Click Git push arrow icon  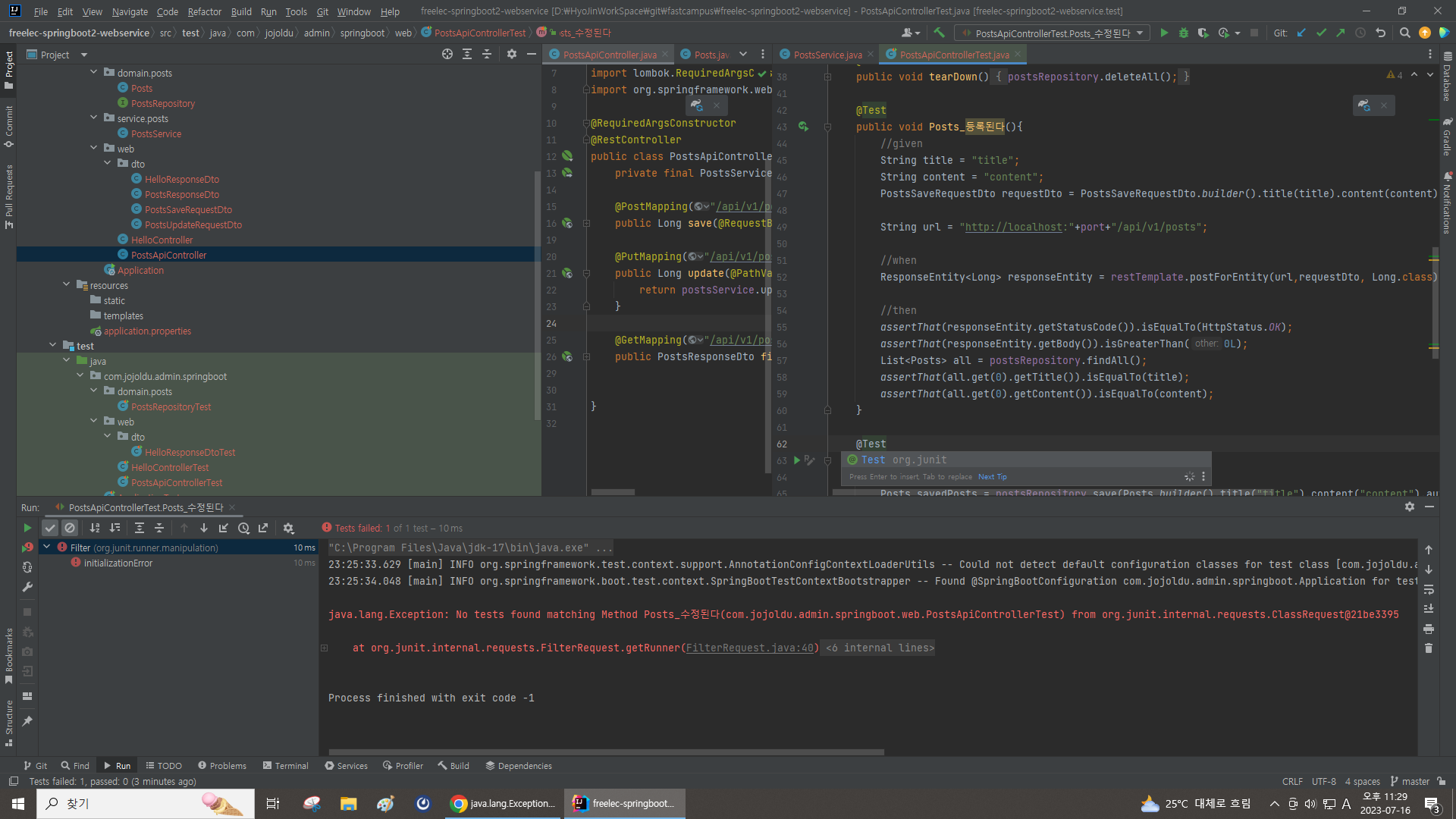point(1341,33)
